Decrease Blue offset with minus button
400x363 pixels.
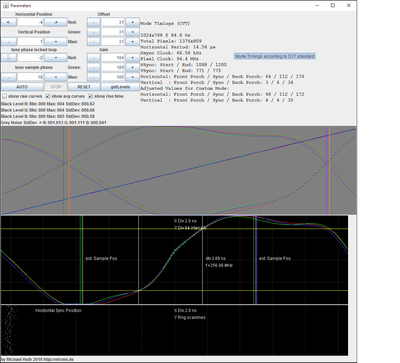93,42
